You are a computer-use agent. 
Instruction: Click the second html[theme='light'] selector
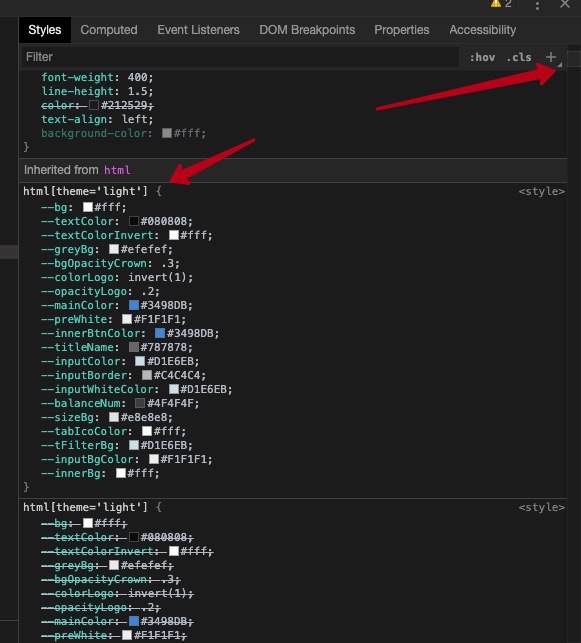(85, 508)
